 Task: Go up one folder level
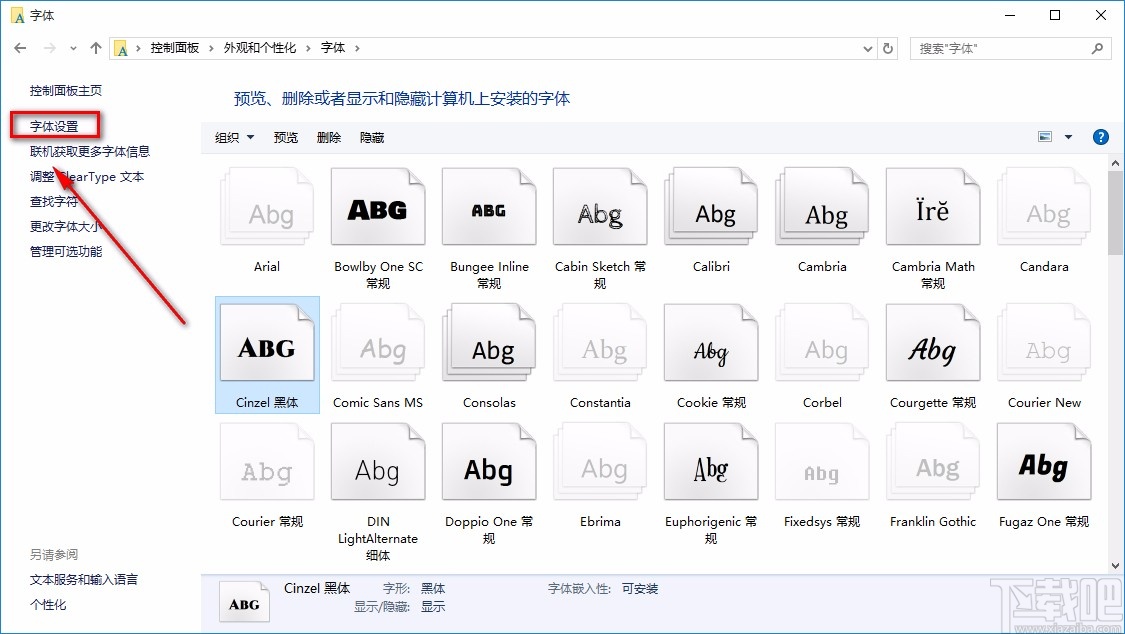click(94, 47)
